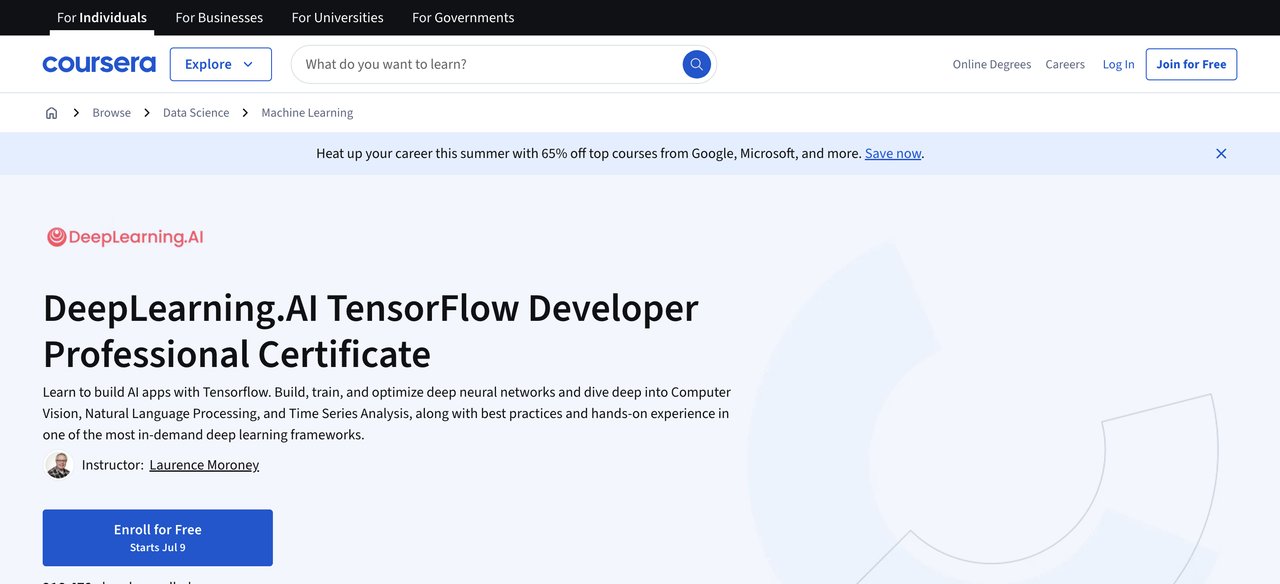Click the DeepLearning.AI partner logo

(x=124, y=236)
